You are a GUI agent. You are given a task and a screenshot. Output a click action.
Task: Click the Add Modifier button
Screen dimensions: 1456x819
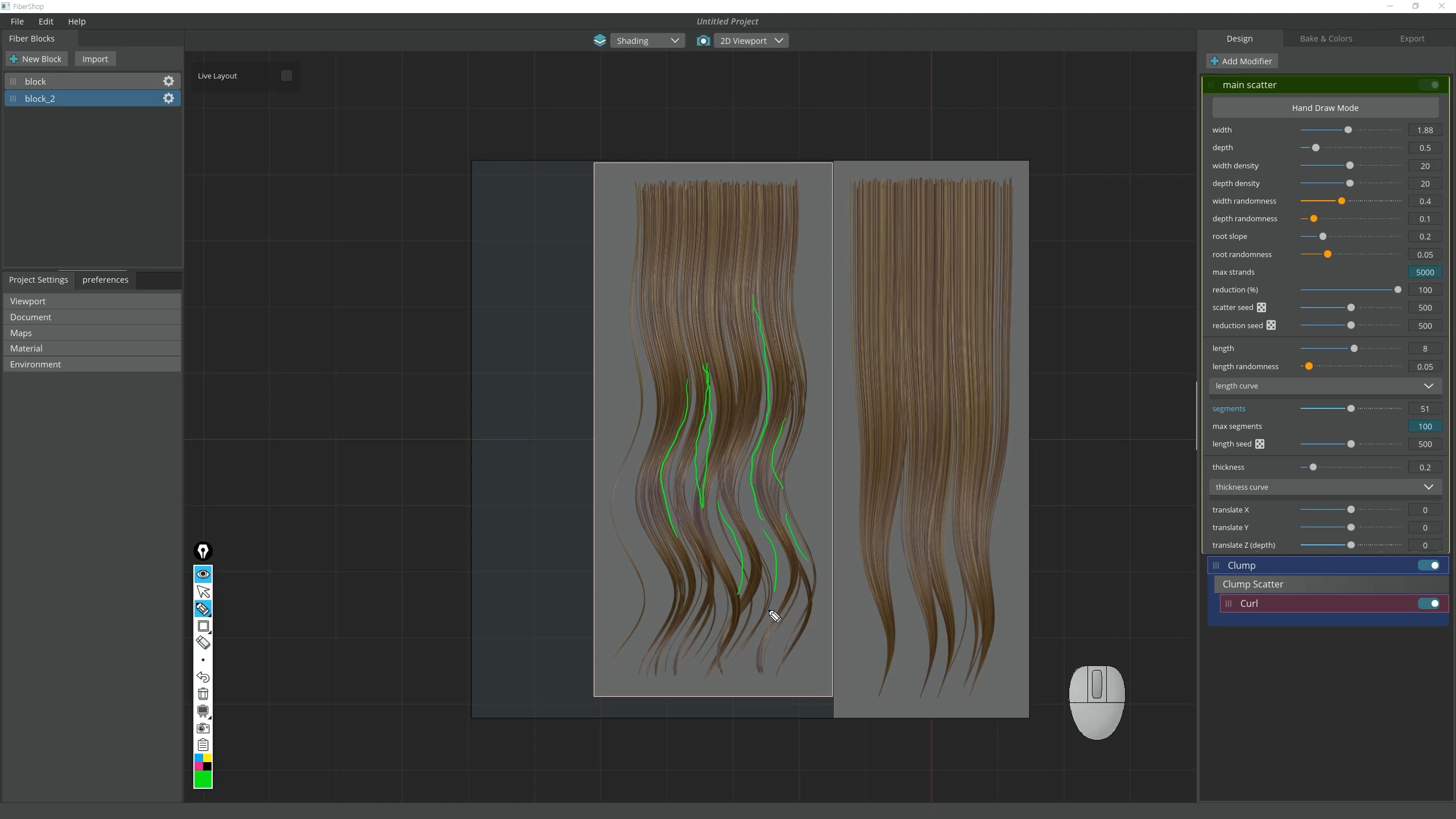tap(1241, 61)
